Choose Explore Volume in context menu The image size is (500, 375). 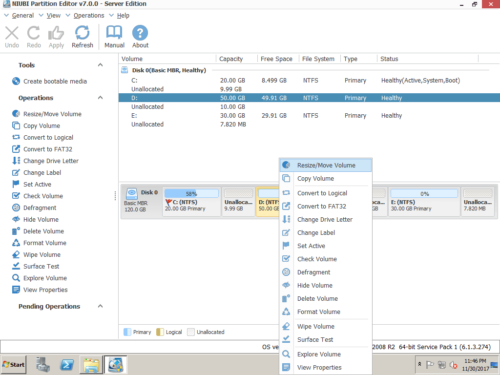(x=326, y=354)
